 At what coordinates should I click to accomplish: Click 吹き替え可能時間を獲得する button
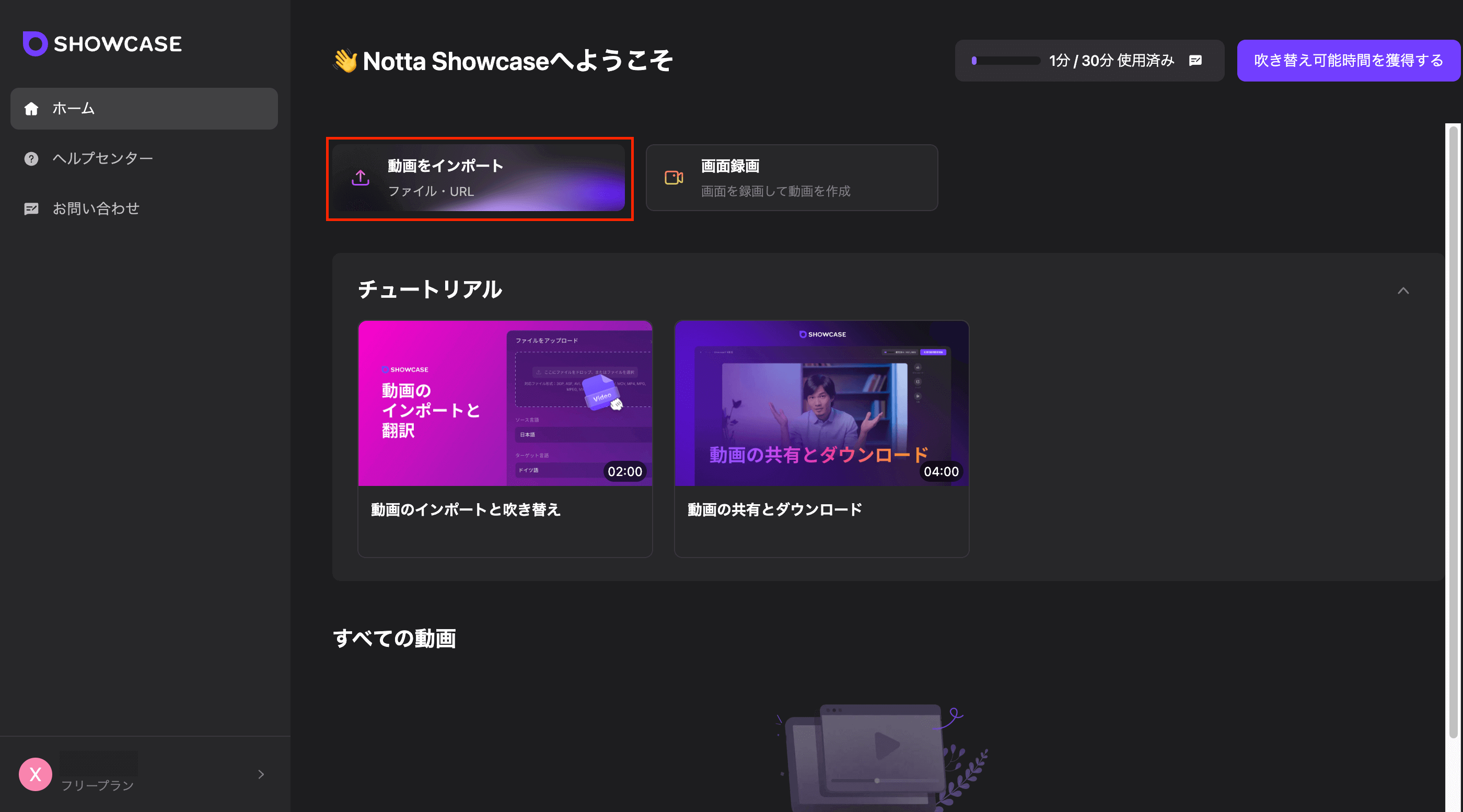coord(1348,60)
